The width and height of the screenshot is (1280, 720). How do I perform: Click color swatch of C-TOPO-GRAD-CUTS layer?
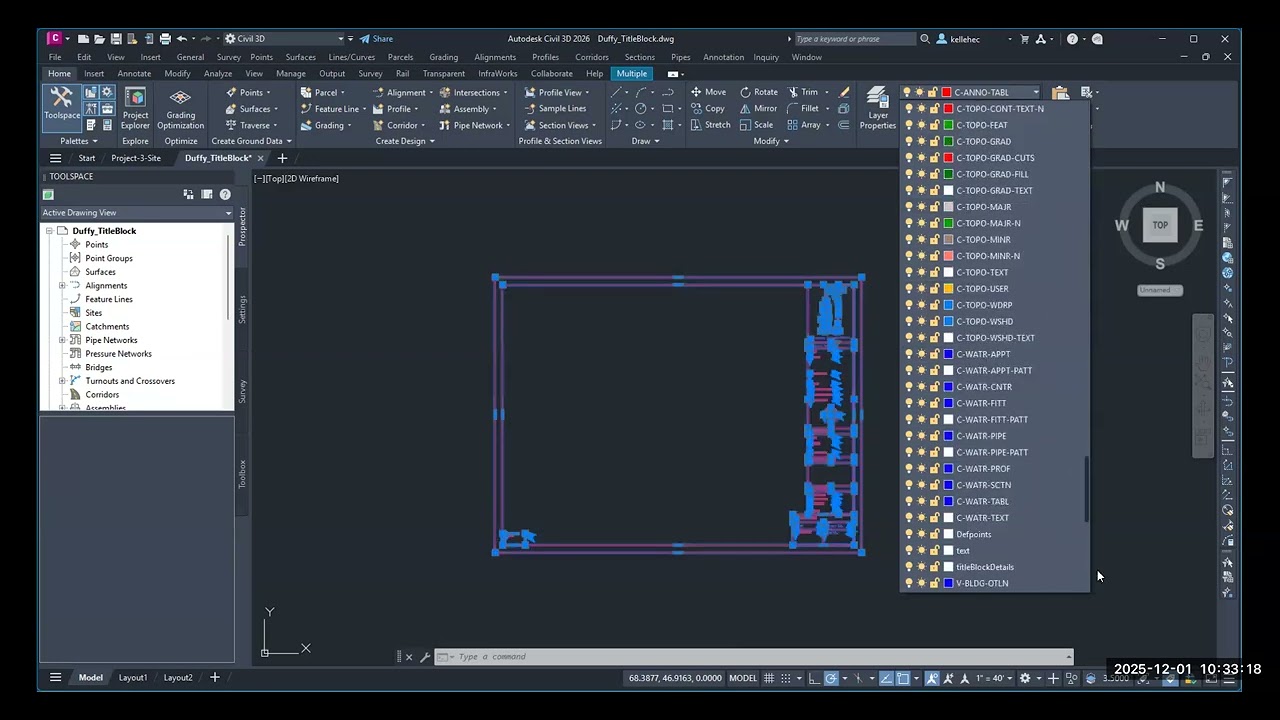point(948,158)
